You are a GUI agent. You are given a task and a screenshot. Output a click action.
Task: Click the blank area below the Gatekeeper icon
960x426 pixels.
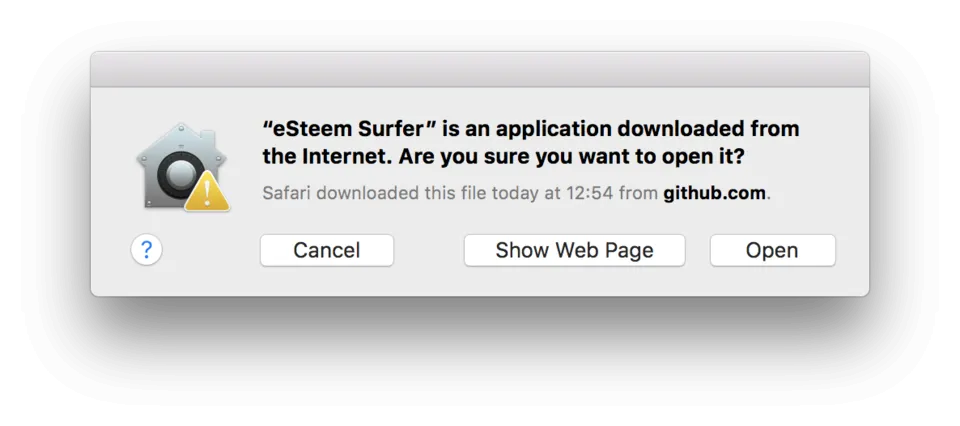(182, 223)
